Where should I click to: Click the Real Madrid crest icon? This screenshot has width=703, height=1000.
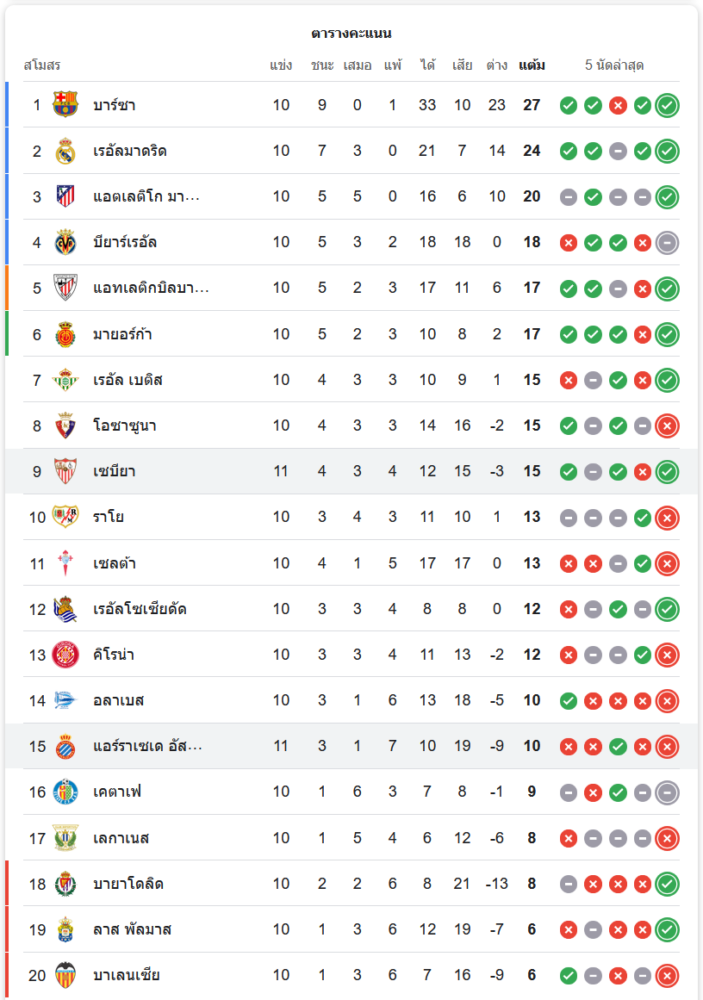pos(66,151)
